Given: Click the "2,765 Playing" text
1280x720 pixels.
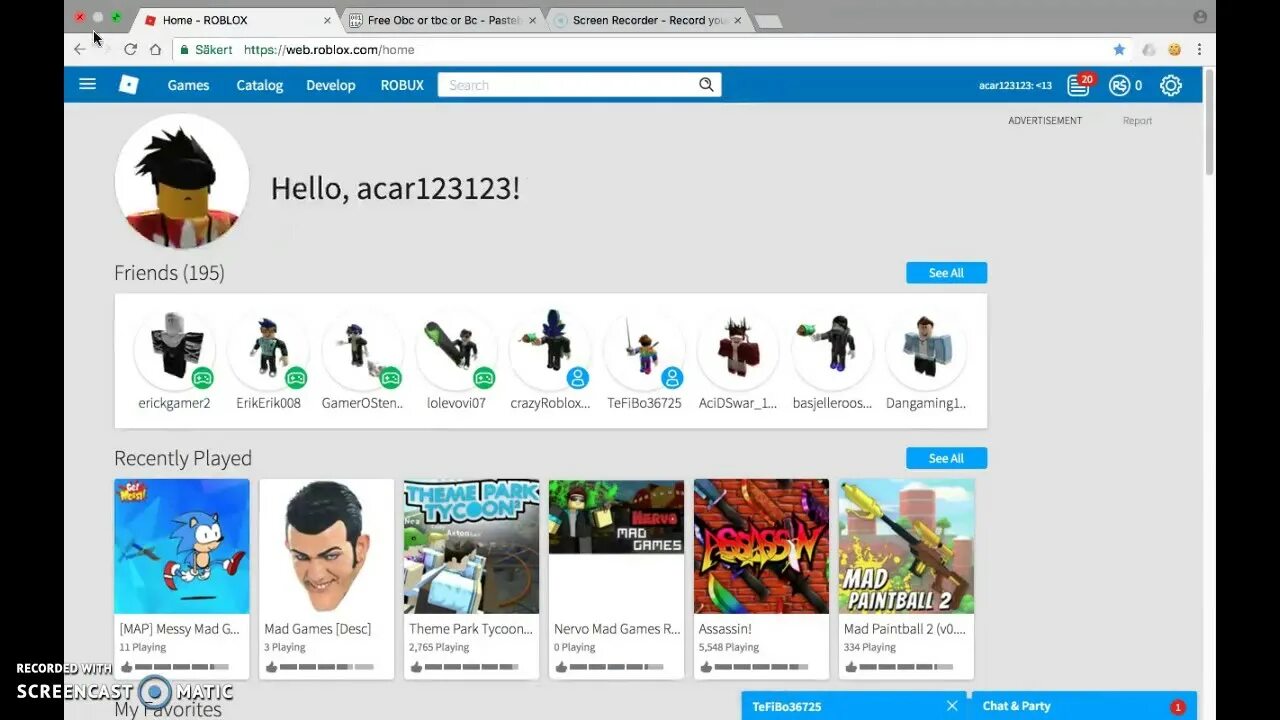Looking at the screenshot, I should click(439, 647).
